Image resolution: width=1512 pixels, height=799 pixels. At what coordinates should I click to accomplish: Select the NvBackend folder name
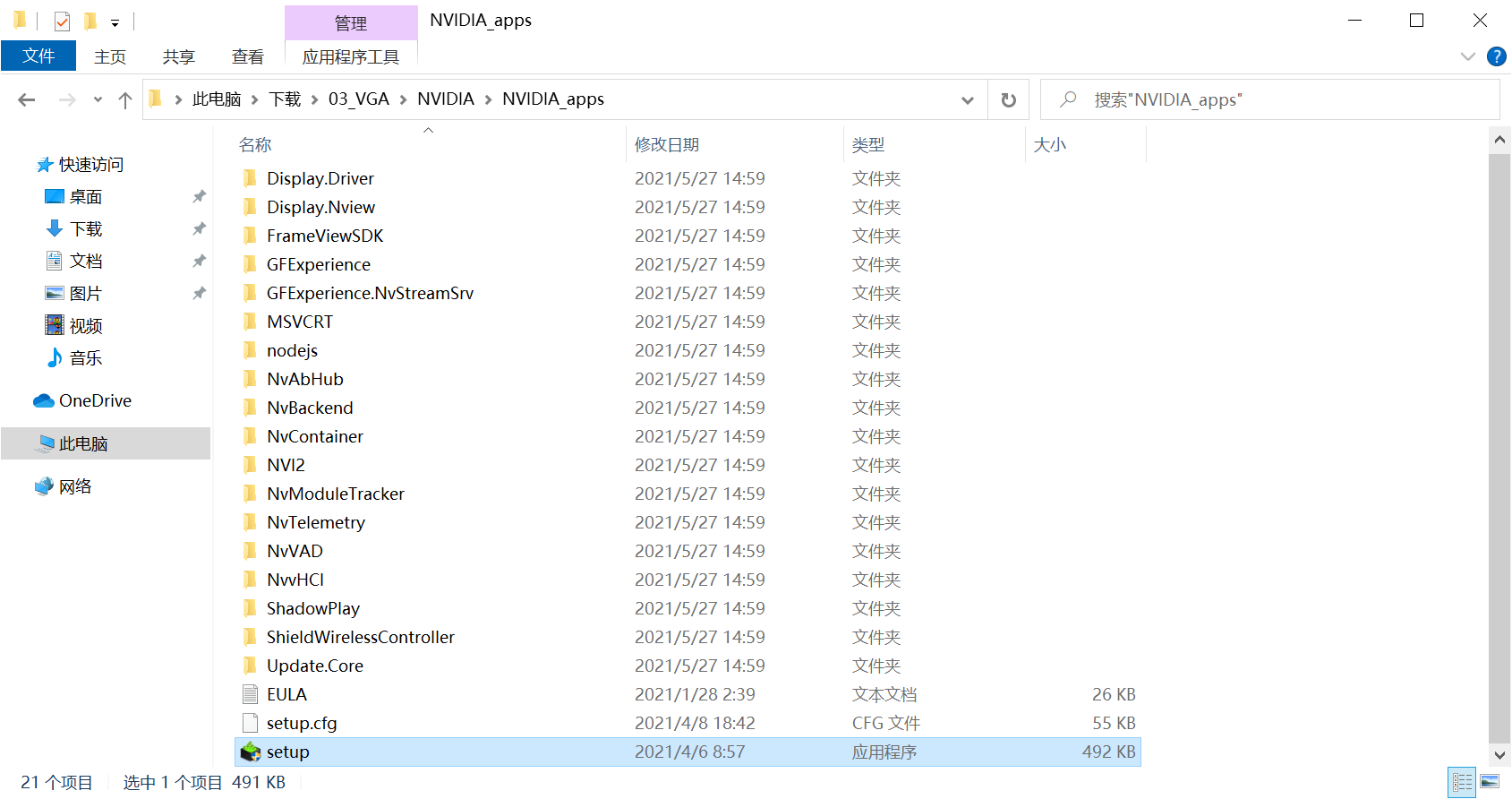pos(311,408)
